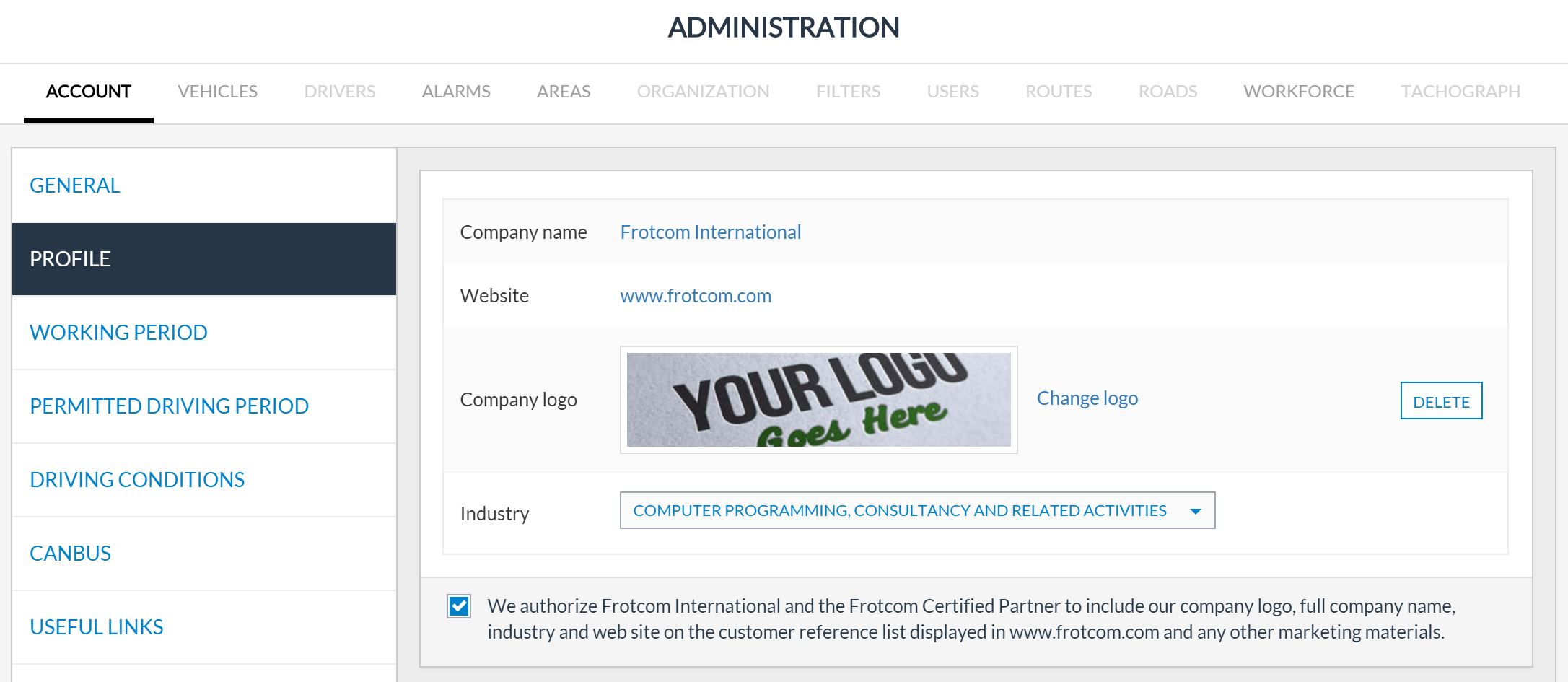Open the Workforce tab
1568x682 pixels.
pos(1298,92)
